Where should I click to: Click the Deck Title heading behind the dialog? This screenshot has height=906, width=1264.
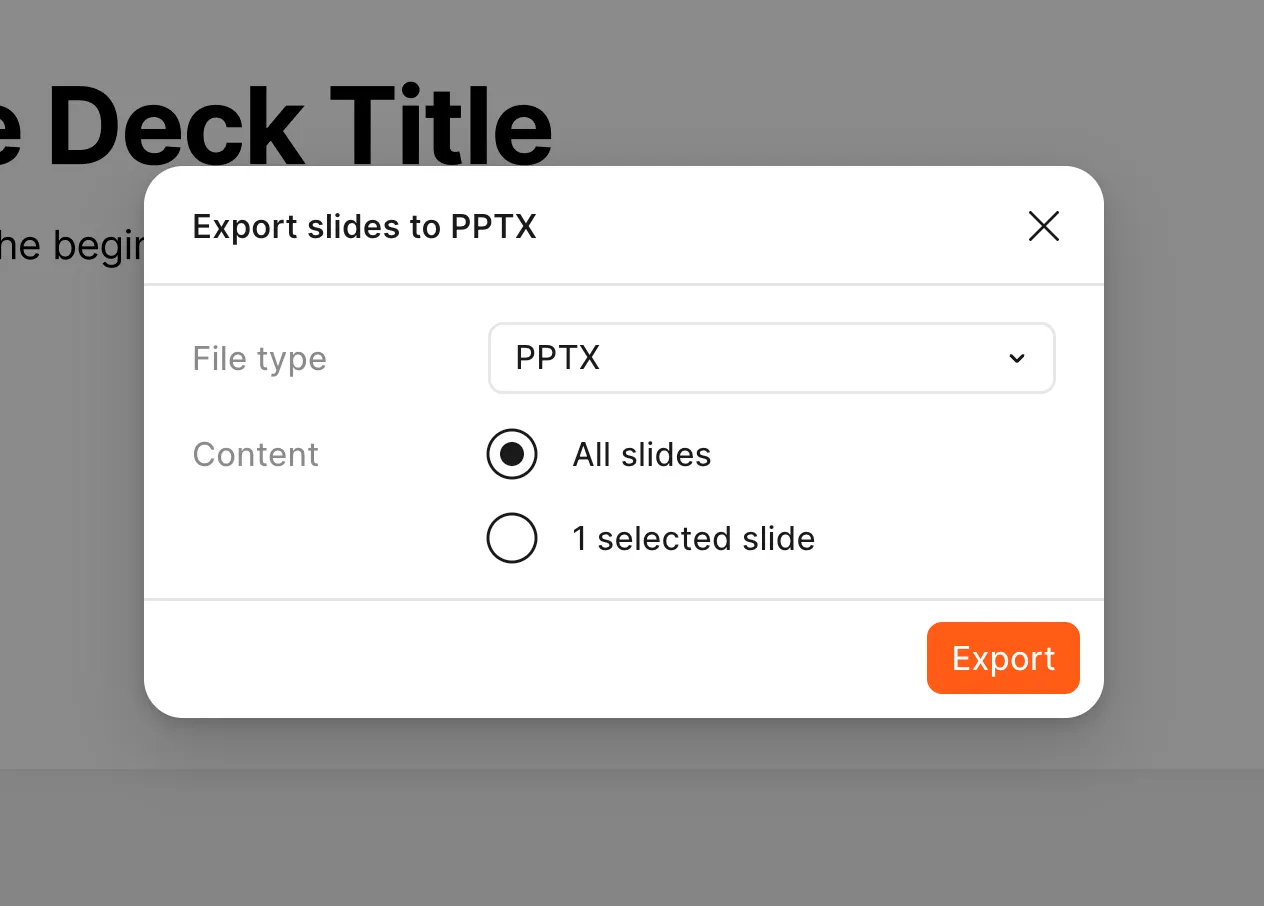(300, 125)
